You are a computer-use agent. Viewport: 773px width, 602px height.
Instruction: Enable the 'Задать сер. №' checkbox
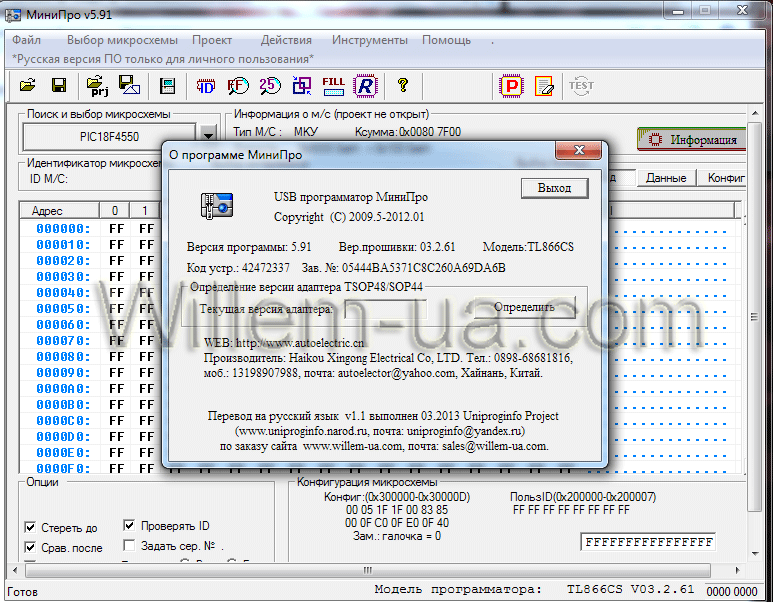(129, 545)
